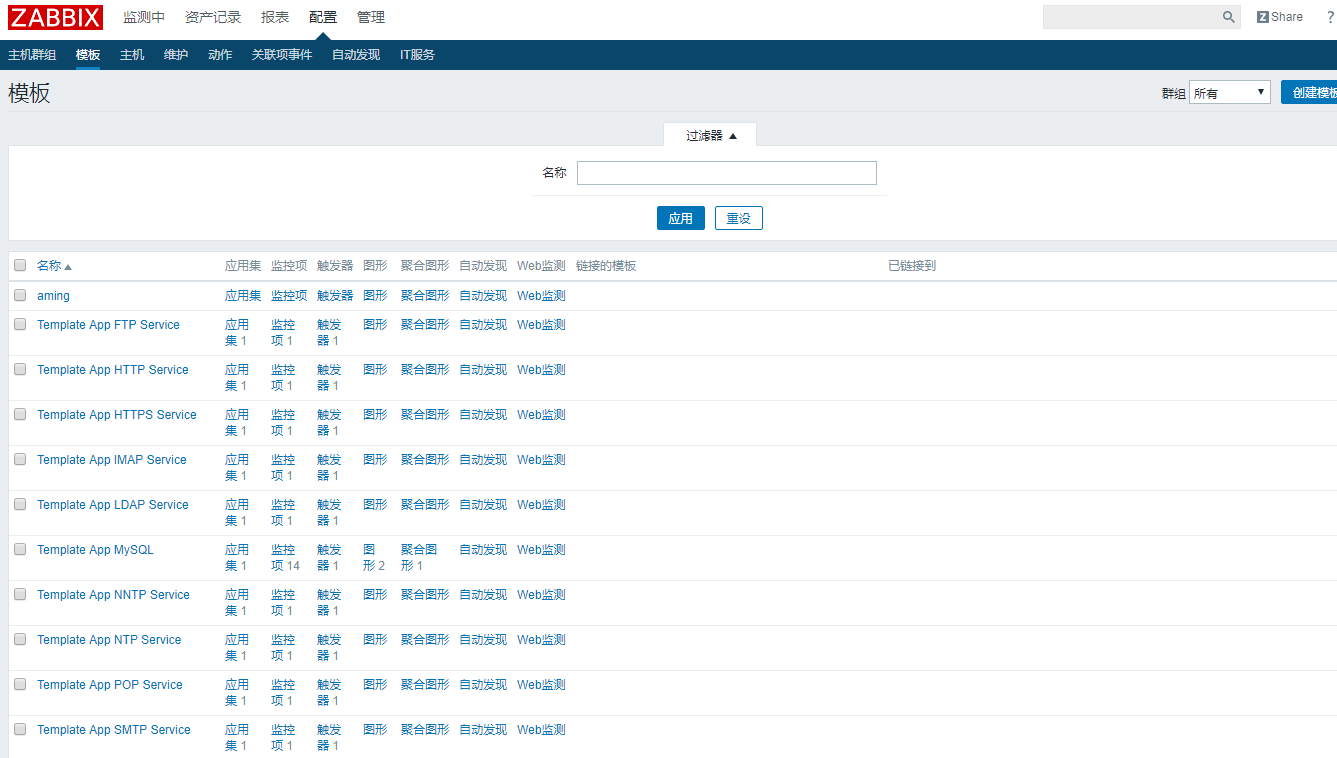This screenshot has height=758, width=1337.
Task: Open 聚合图形 1 for Template App MySQL
Action: tap(419, 558)
